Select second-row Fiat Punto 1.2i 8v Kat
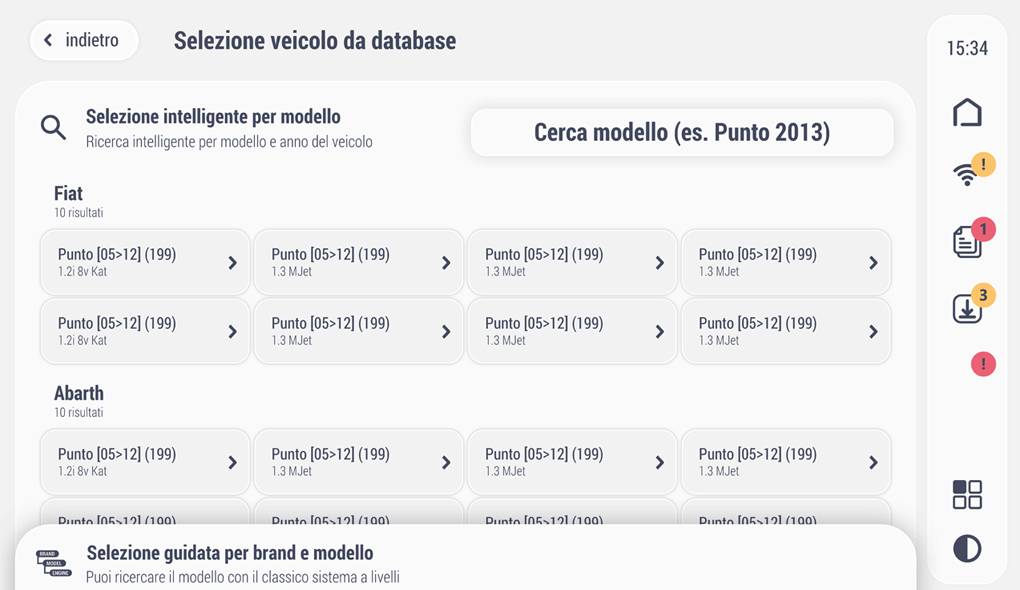 [145, 331]
